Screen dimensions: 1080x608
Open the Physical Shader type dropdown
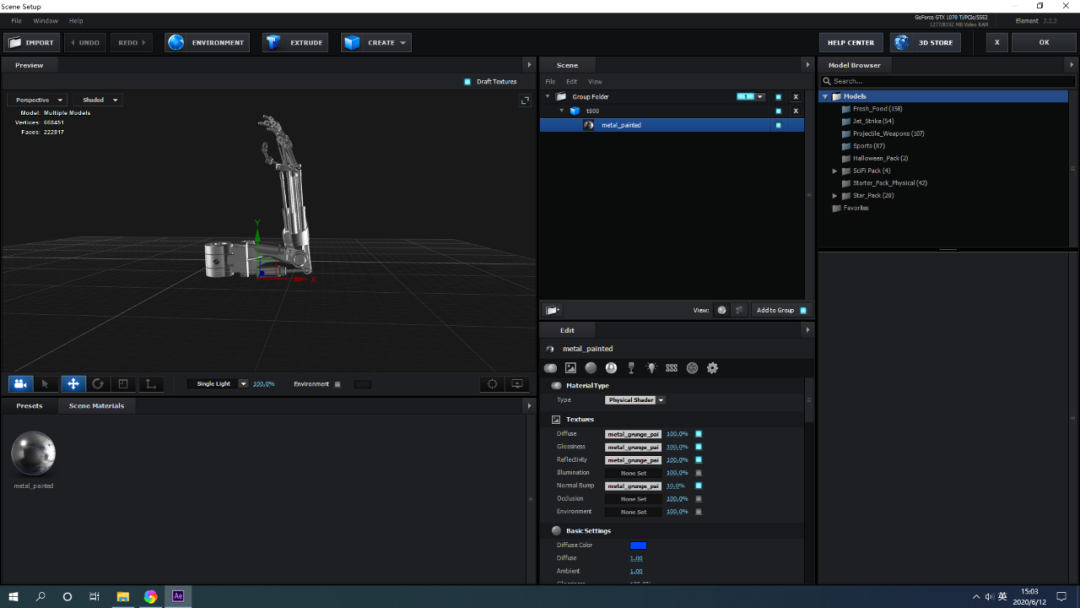(634, 400)
